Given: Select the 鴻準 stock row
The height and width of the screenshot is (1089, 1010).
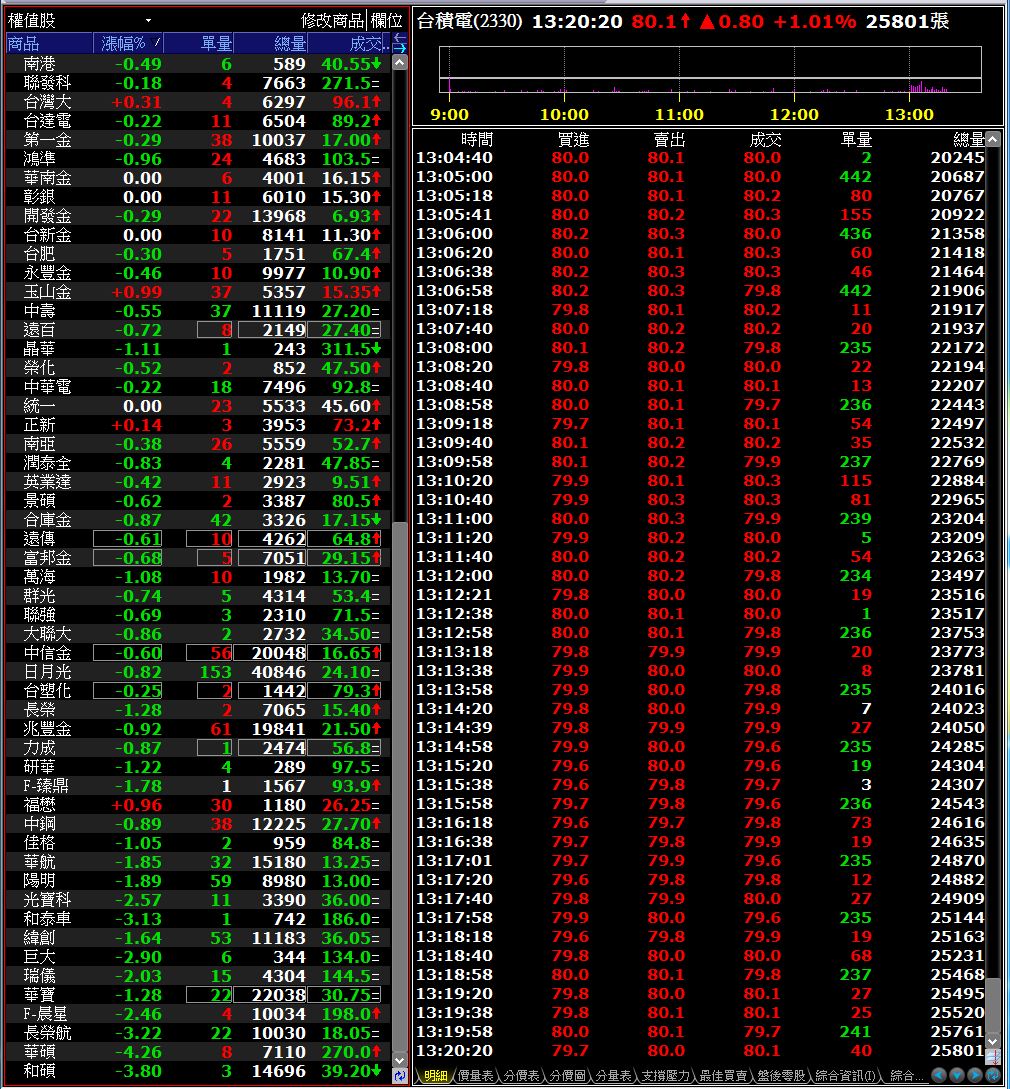Looking at the screenshot, I should [x=198, y=159].
